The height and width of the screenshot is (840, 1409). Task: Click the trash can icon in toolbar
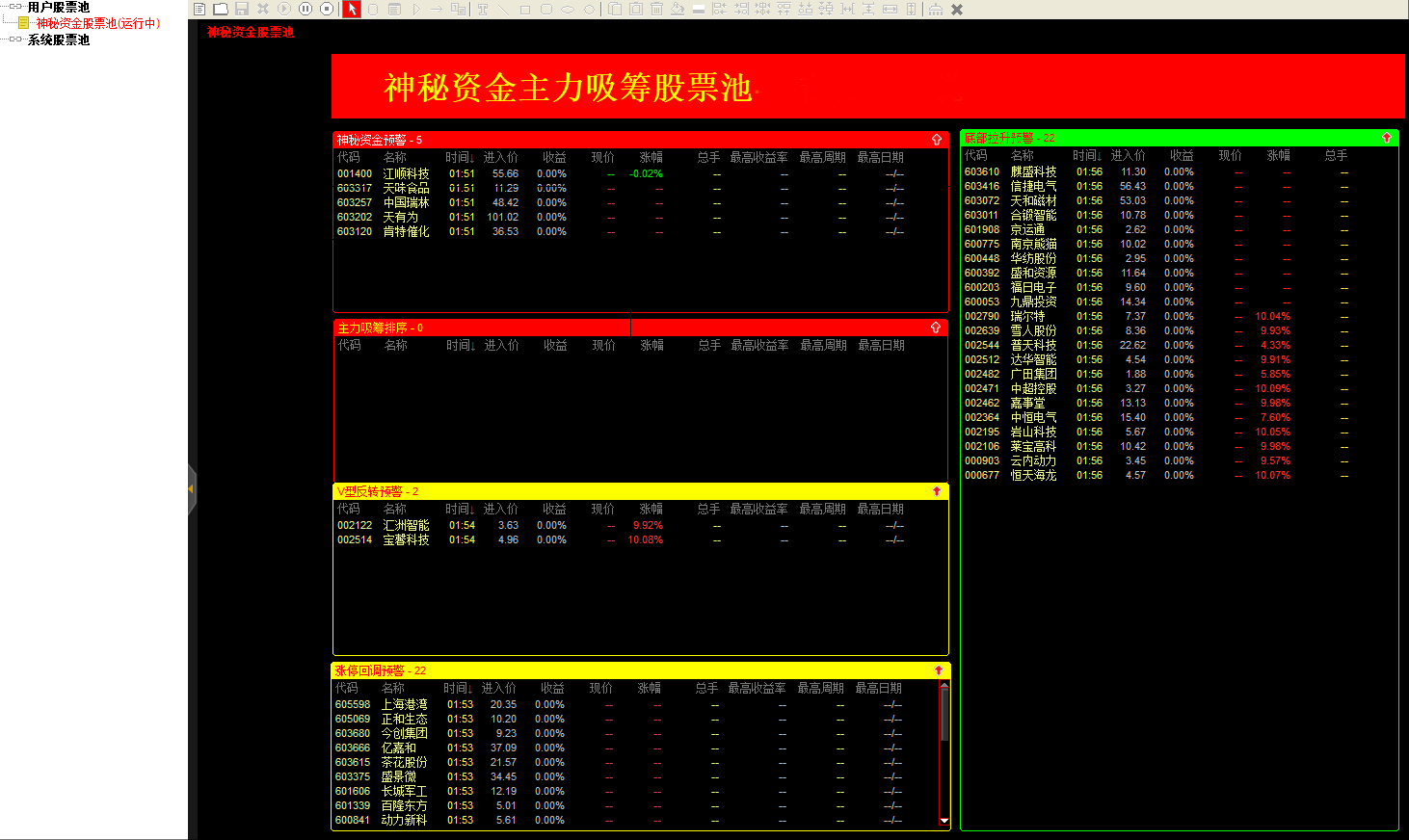pos(656,9)
